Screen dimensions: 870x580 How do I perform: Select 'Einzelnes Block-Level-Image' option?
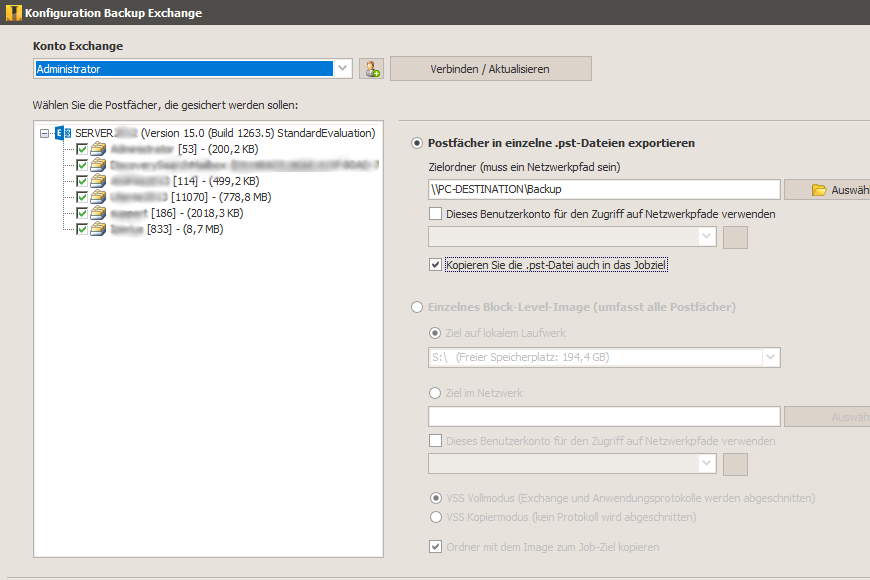pyautogui.click(x=417, y=307)
